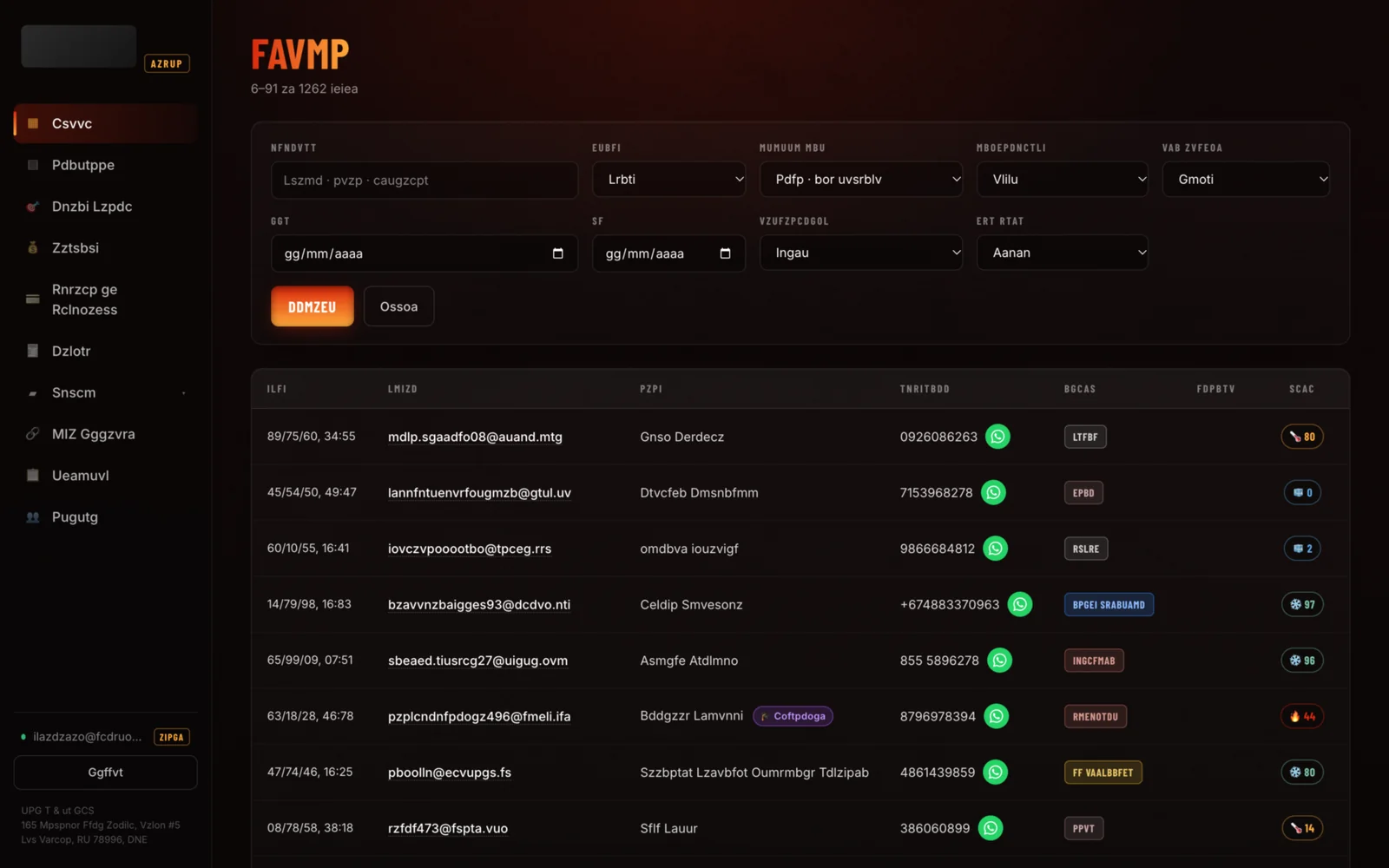
Task: Click the BPGEI SRABUAMD status tag
Action: pyautogui.click(x=1109, y=604)
